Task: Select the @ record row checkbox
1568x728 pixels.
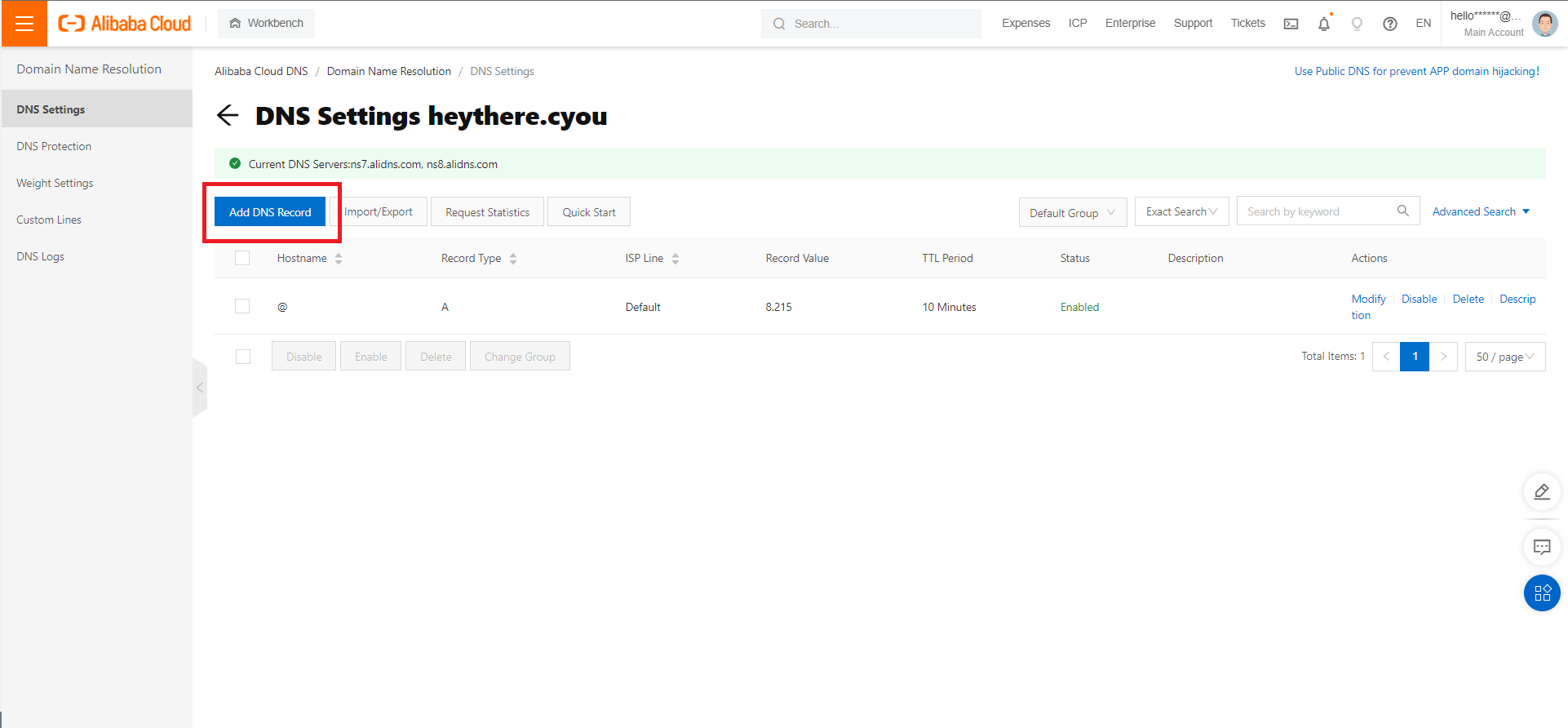Action: click(x=242, y=306)
